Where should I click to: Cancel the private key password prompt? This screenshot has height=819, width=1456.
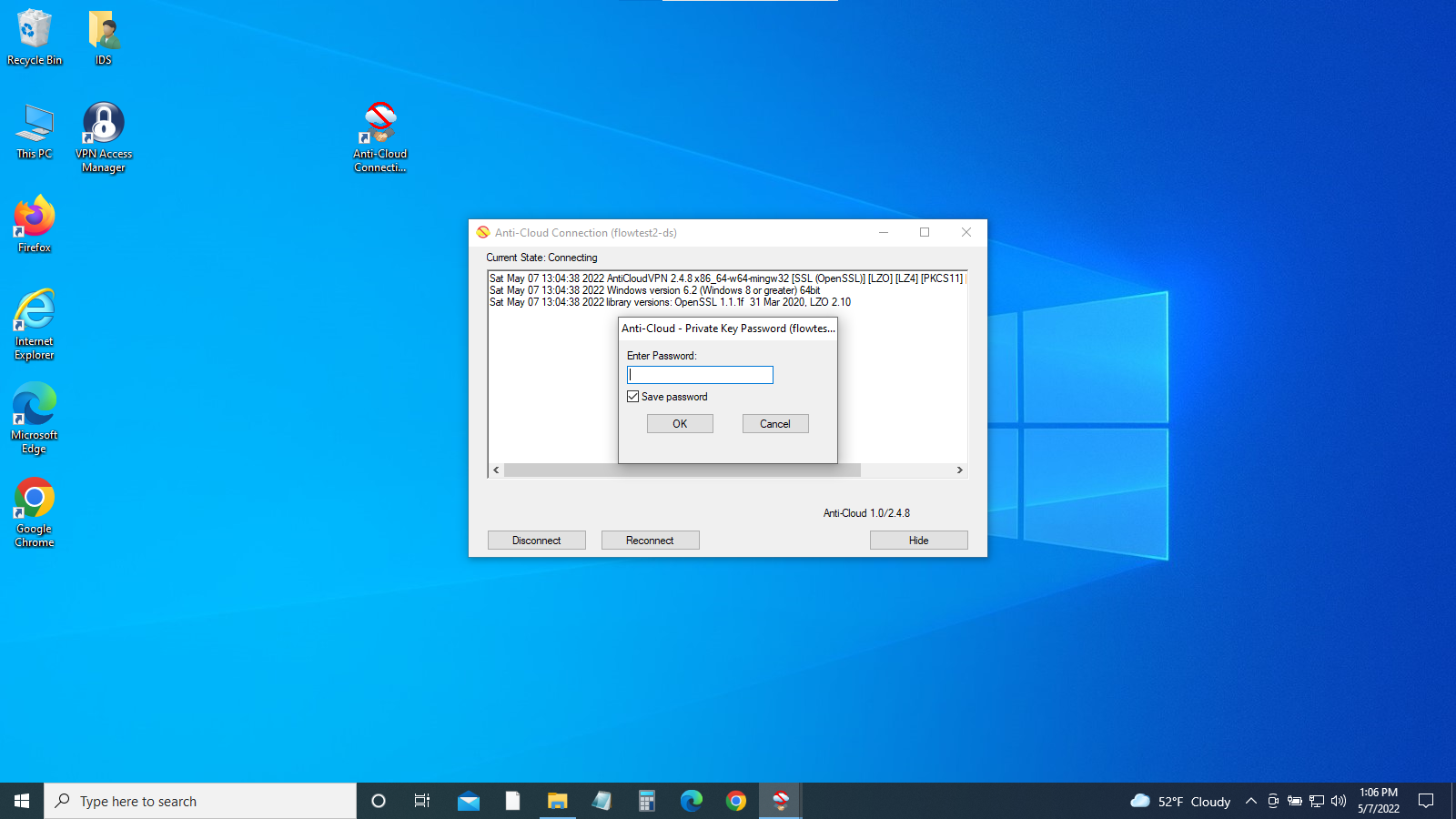click(775, 424)
